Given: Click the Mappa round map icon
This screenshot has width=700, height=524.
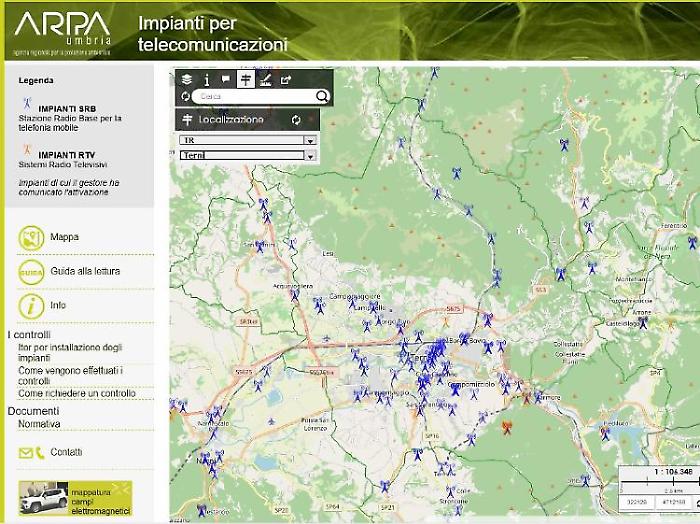Looking at the screenshot, I should pos(31,238).
